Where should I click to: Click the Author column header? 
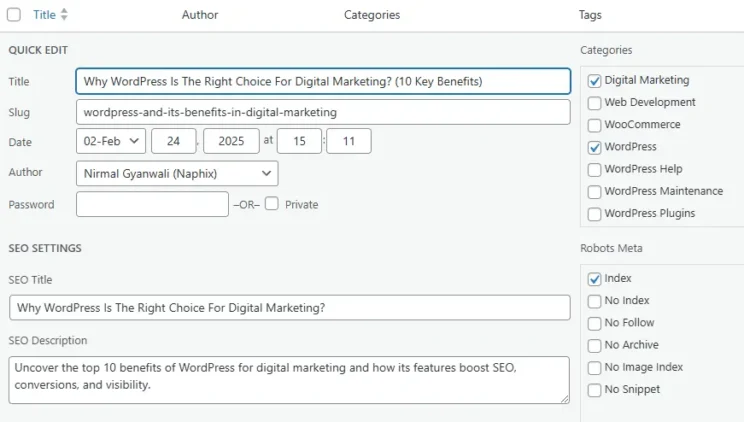tap(200, 15)
